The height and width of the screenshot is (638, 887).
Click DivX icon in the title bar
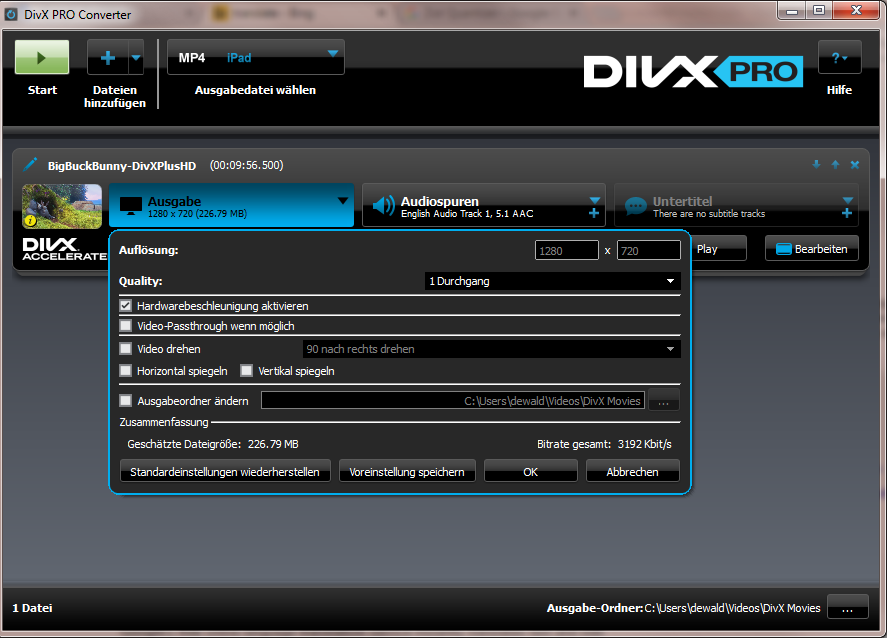[x=11, y=14]
